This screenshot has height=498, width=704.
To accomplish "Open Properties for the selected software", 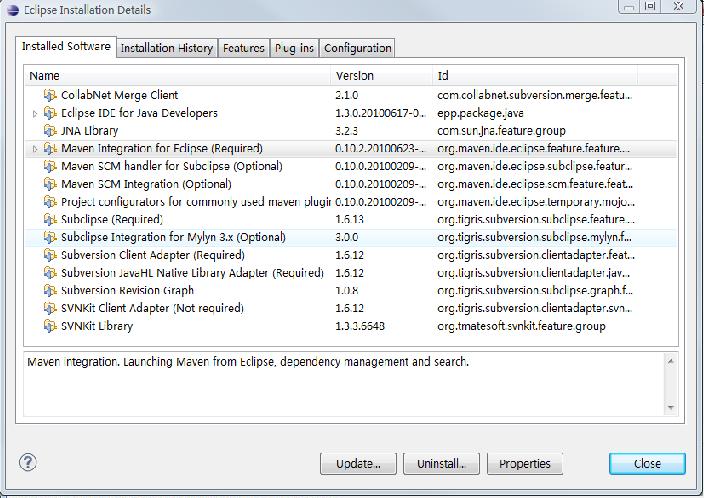I will [525, 463].
